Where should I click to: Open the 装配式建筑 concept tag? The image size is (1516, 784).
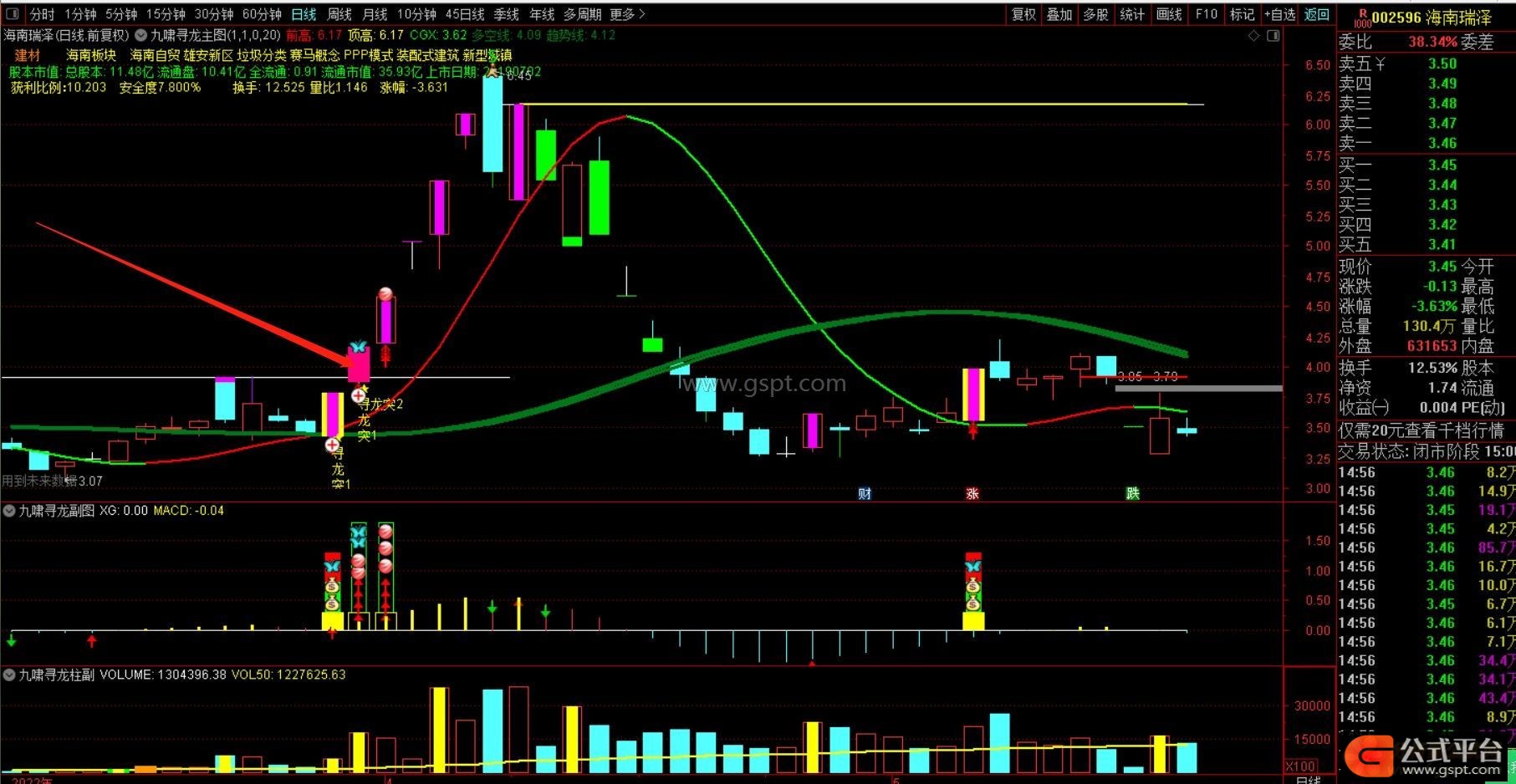(428, 55)
